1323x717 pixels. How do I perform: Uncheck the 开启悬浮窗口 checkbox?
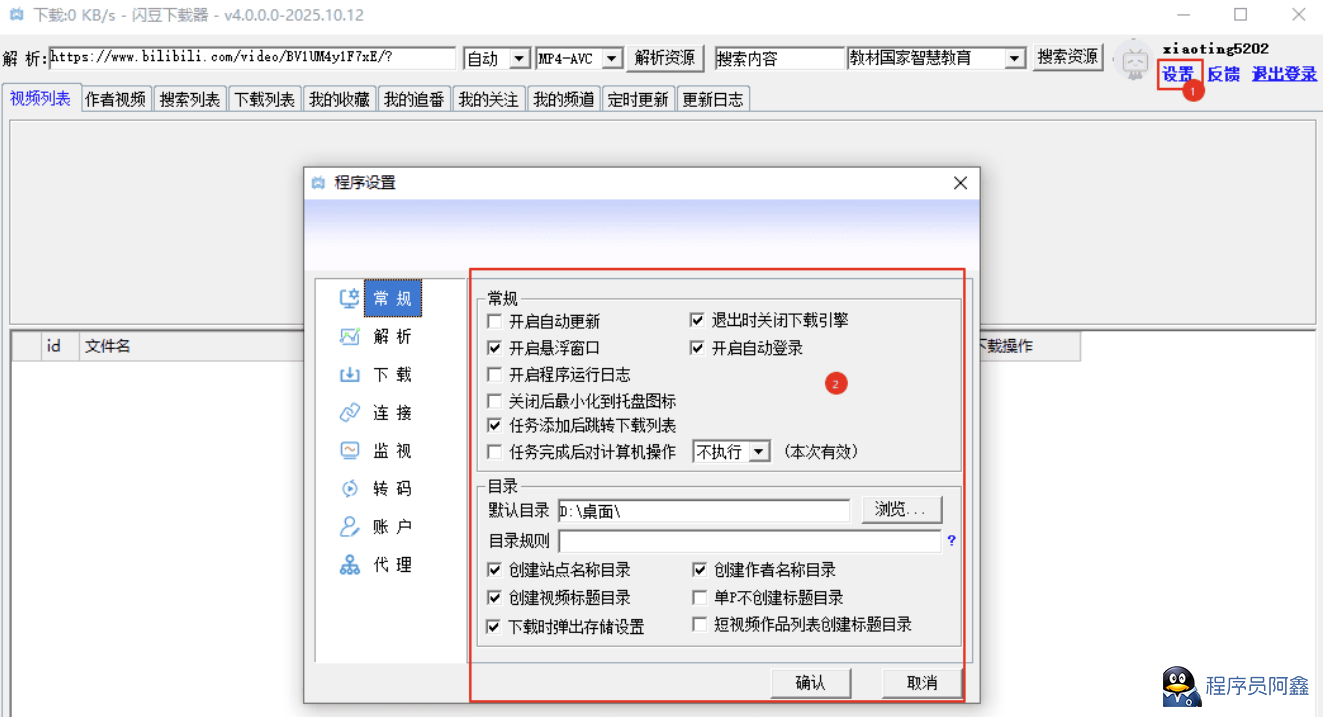click(x=494, y=349)
